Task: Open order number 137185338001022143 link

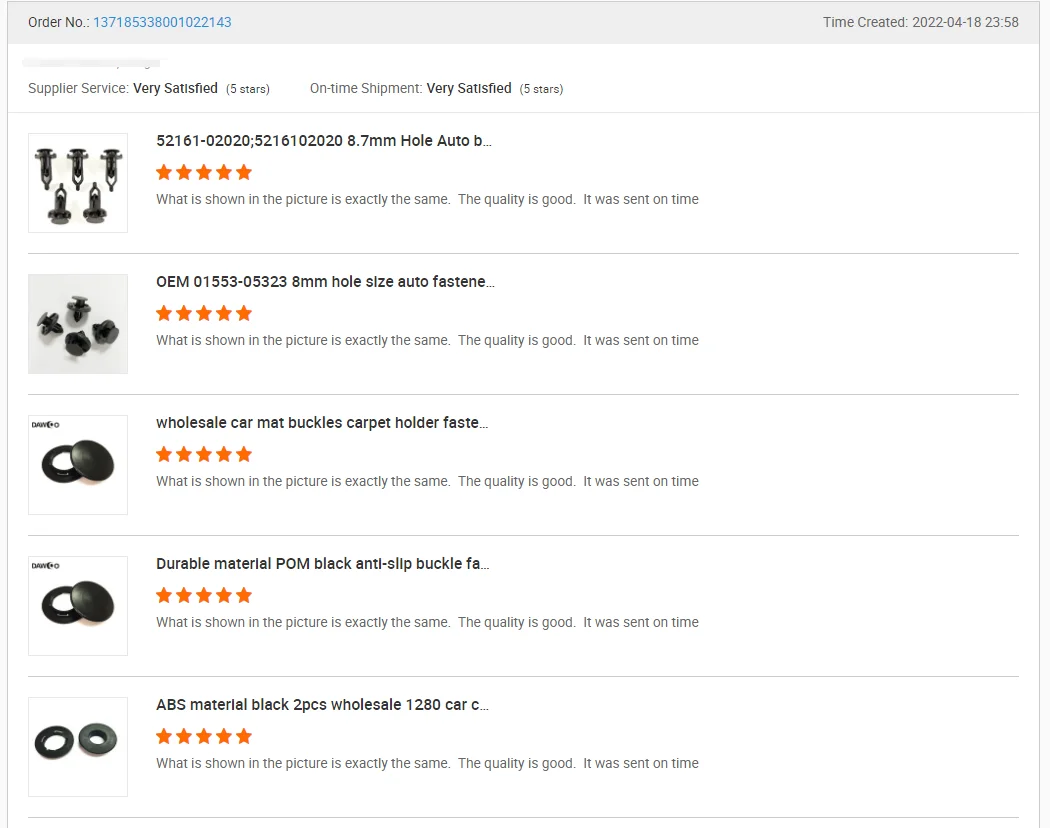Action: (x=162, y=22)
